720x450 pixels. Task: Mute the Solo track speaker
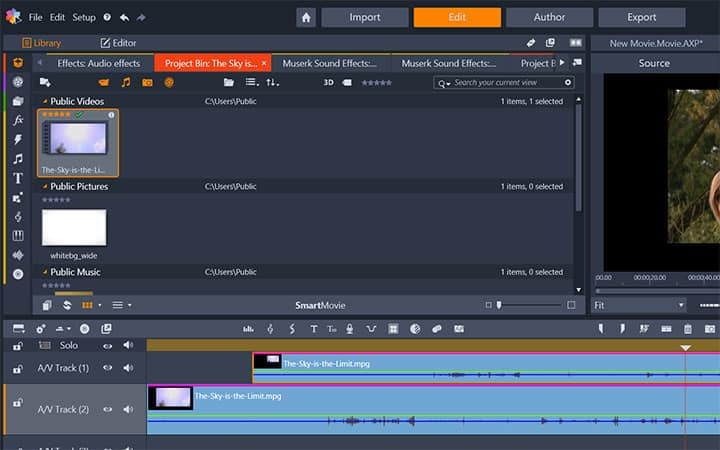128,345
